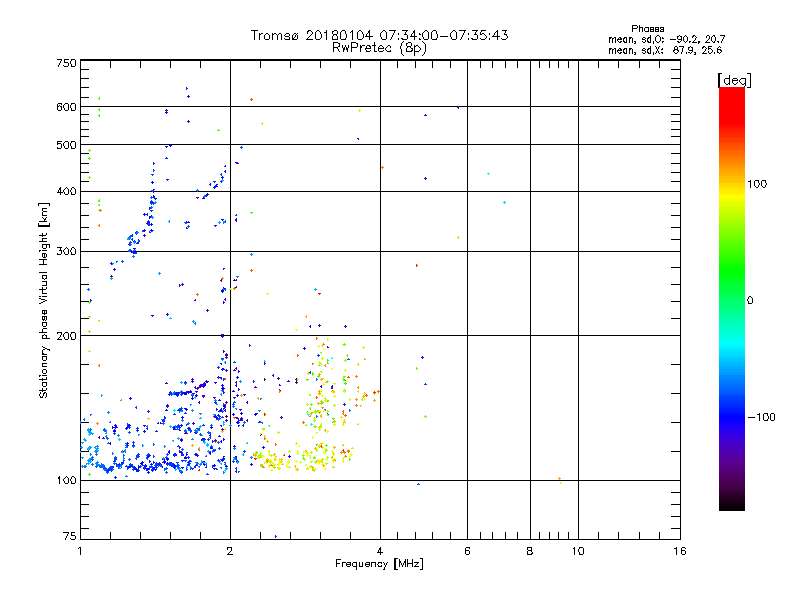Click the x-axis '2' frequency tick label

pyautogui.click(x=230, y=551)
